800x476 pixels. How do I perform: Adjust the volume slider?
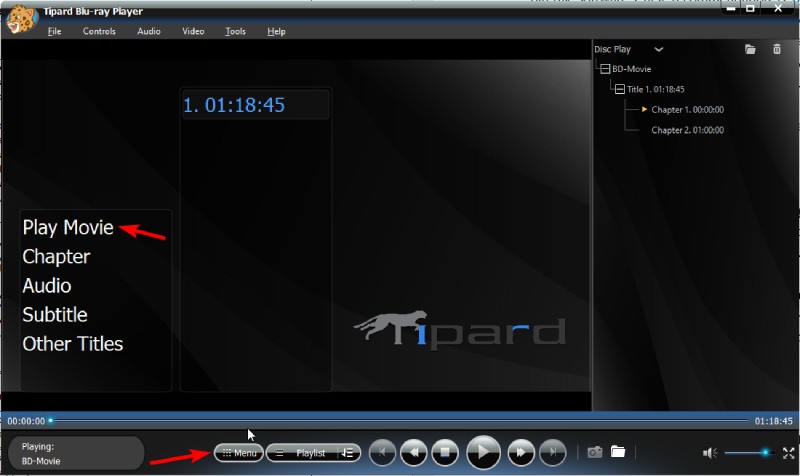coord(748,453)
